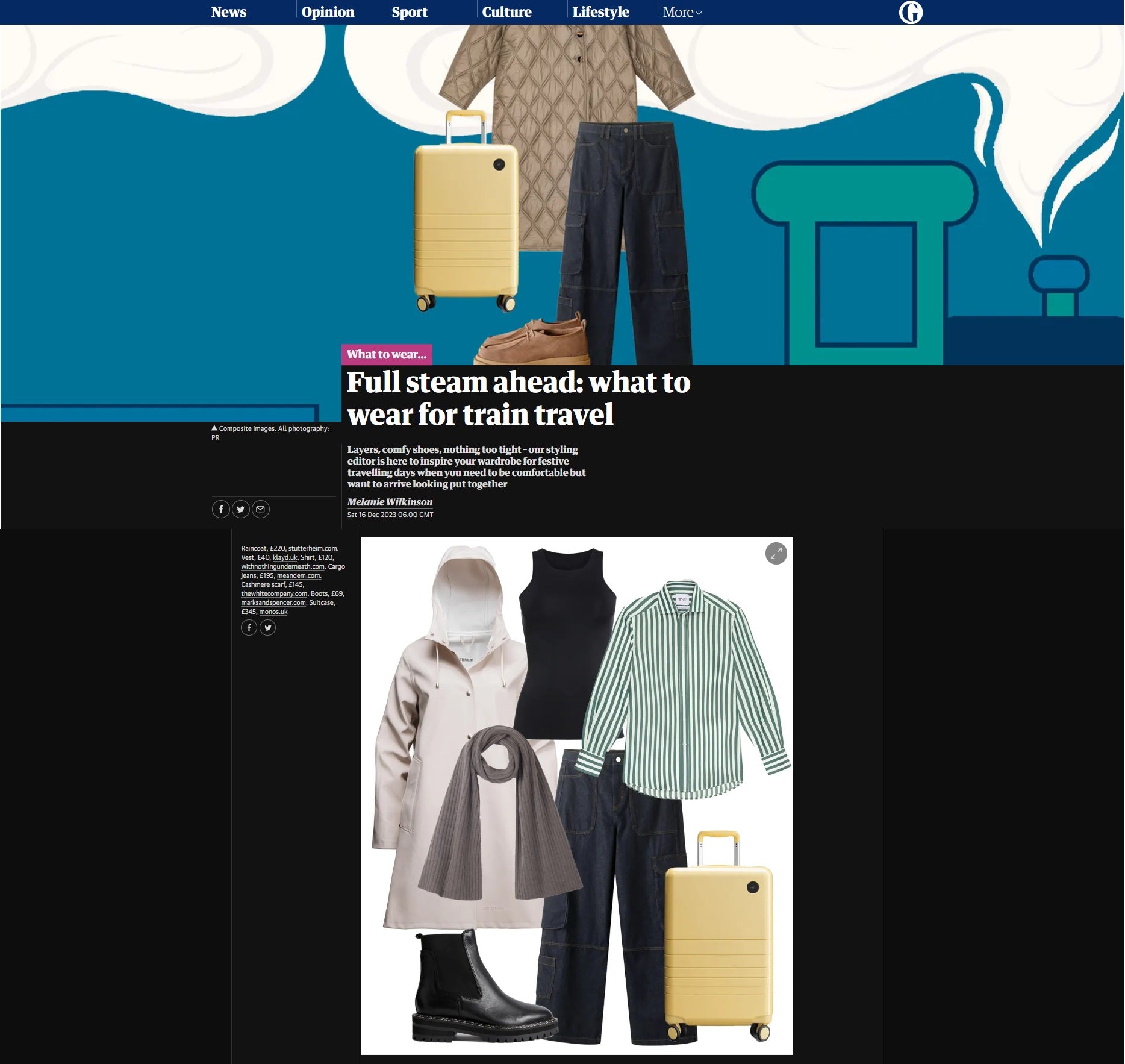This screenshot has width=1125, height=1064.
Task: Open the marksandspencer.com boots link
Action: (274, 602)
